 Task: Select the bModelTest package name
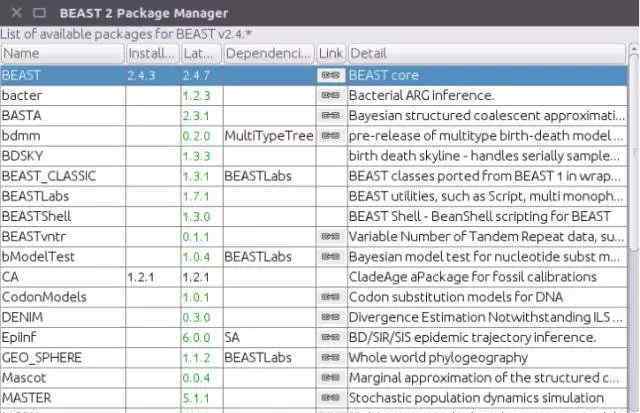(x=38, y=257)
